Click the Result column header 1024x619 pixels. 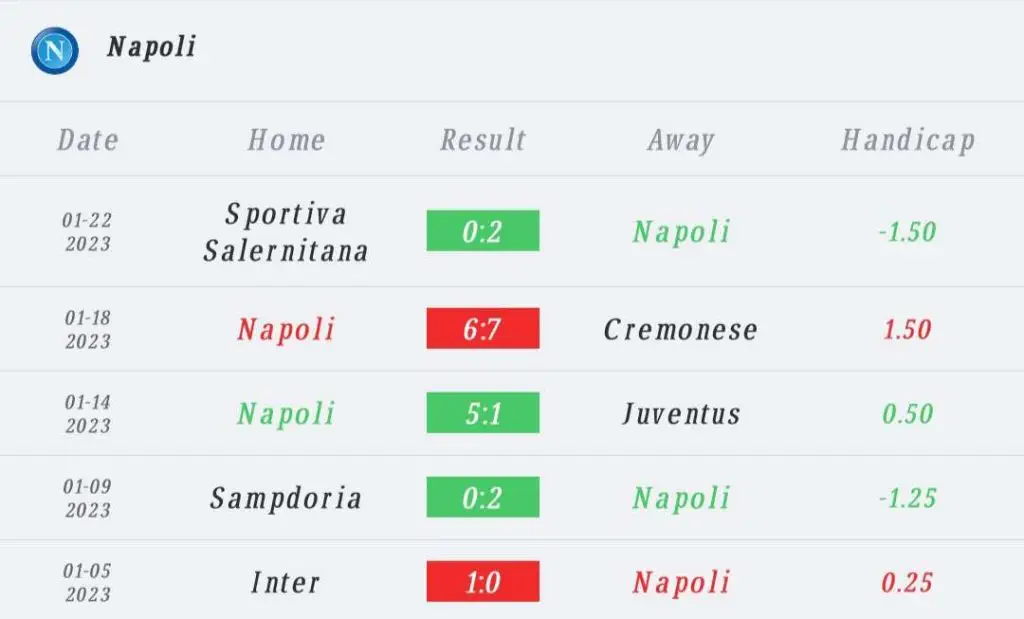(x=483, y=140)
